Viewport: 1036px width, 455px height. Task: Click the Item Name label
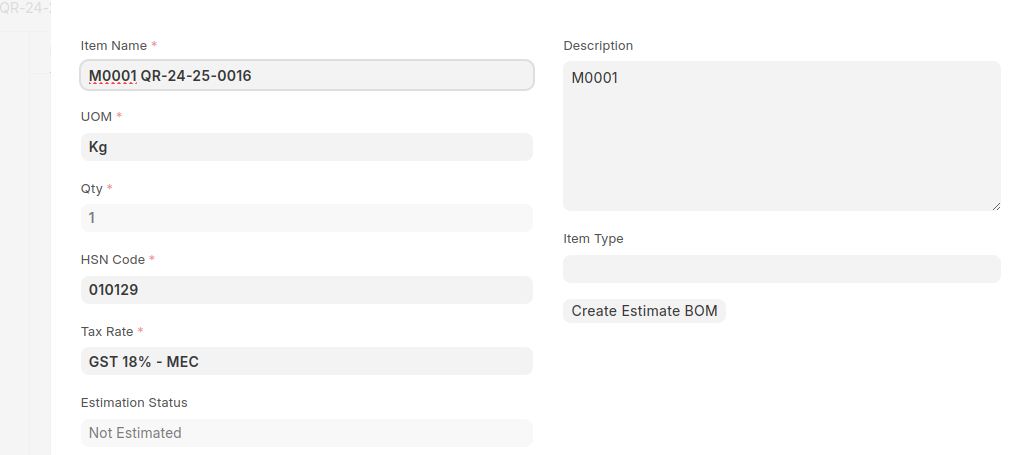(114, 46)
